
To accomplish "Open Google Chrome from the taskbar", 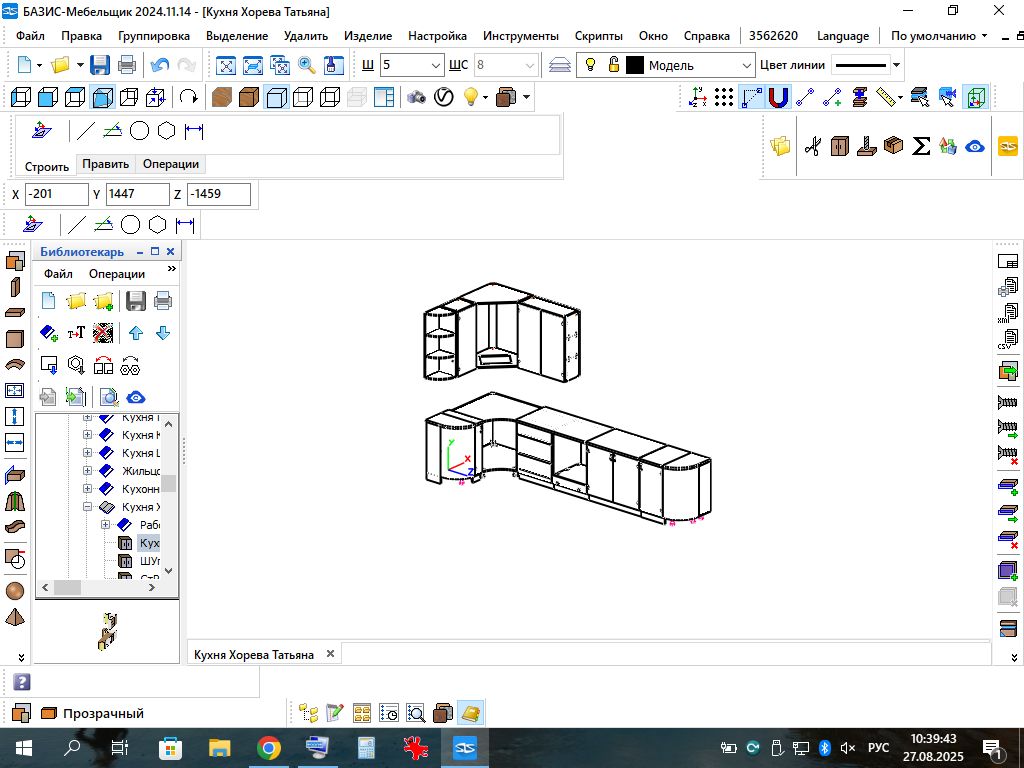I will coord(268,748).
